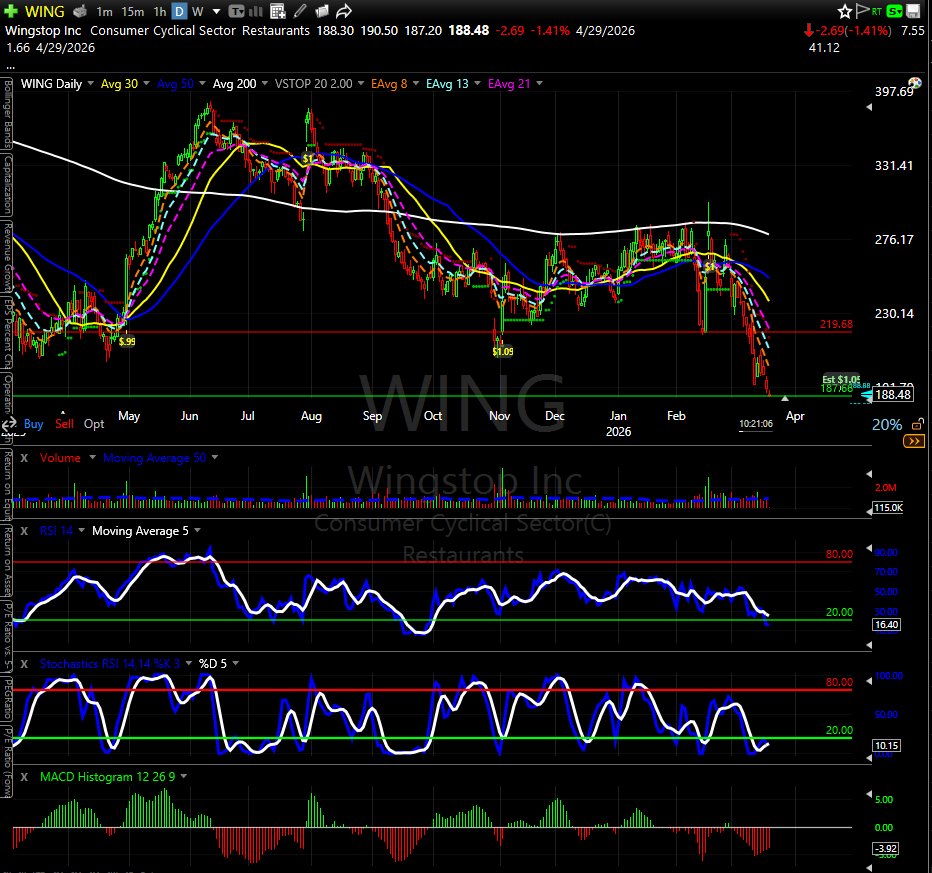Open RSI 14 indicator dropdown
Image resolution: width=932 pixels, height=873 pixels.
coord(81,531)
